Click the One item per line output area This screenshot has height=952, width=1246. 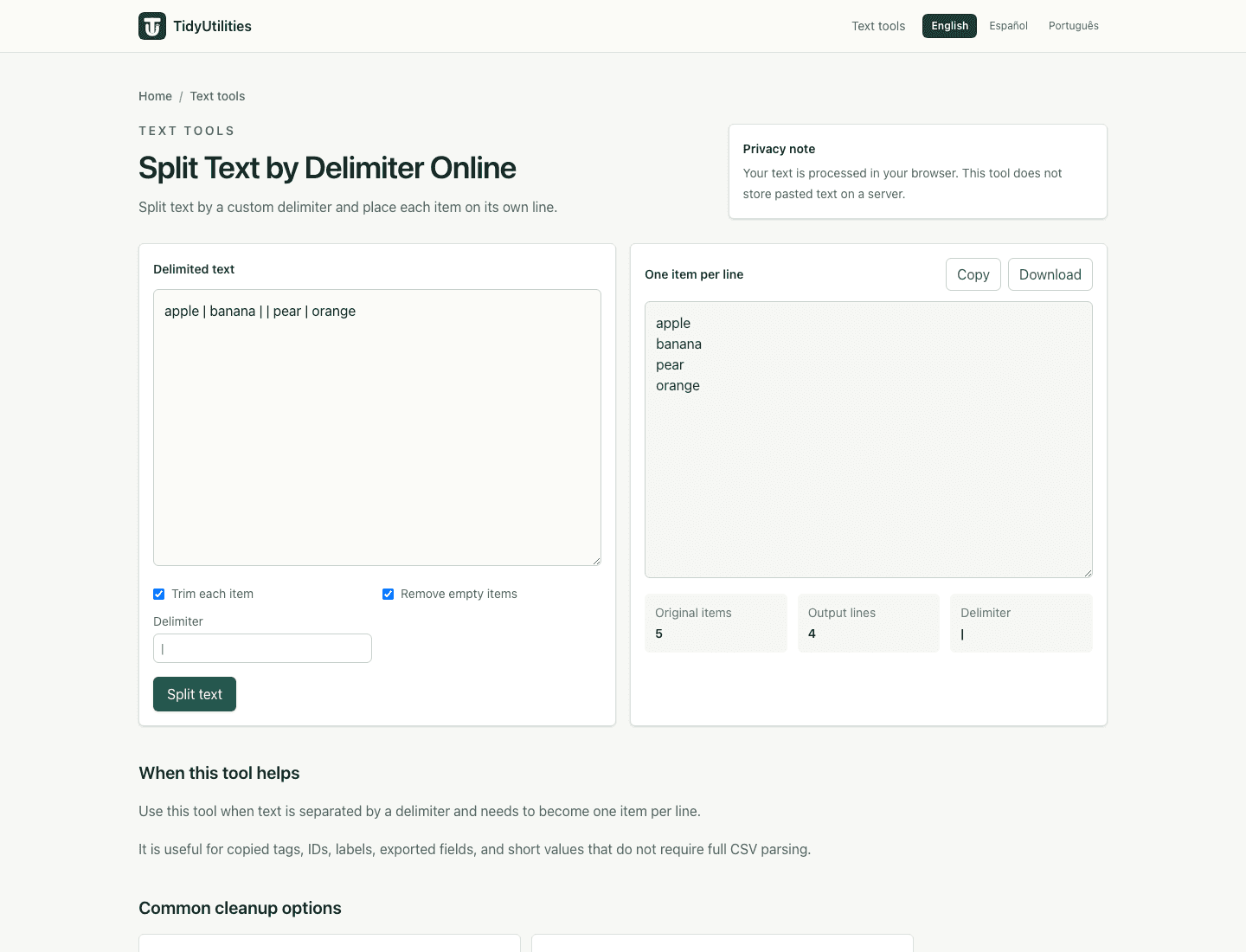869,440
